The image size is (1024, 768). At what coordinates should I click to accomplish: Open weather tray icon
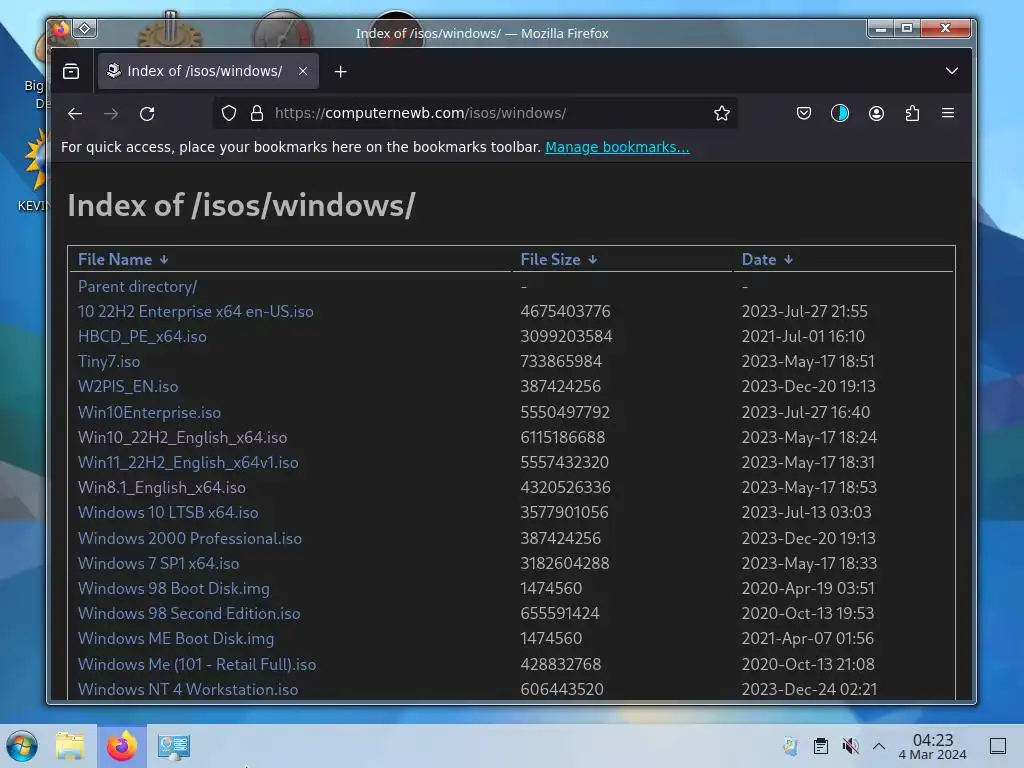(790, 746)
